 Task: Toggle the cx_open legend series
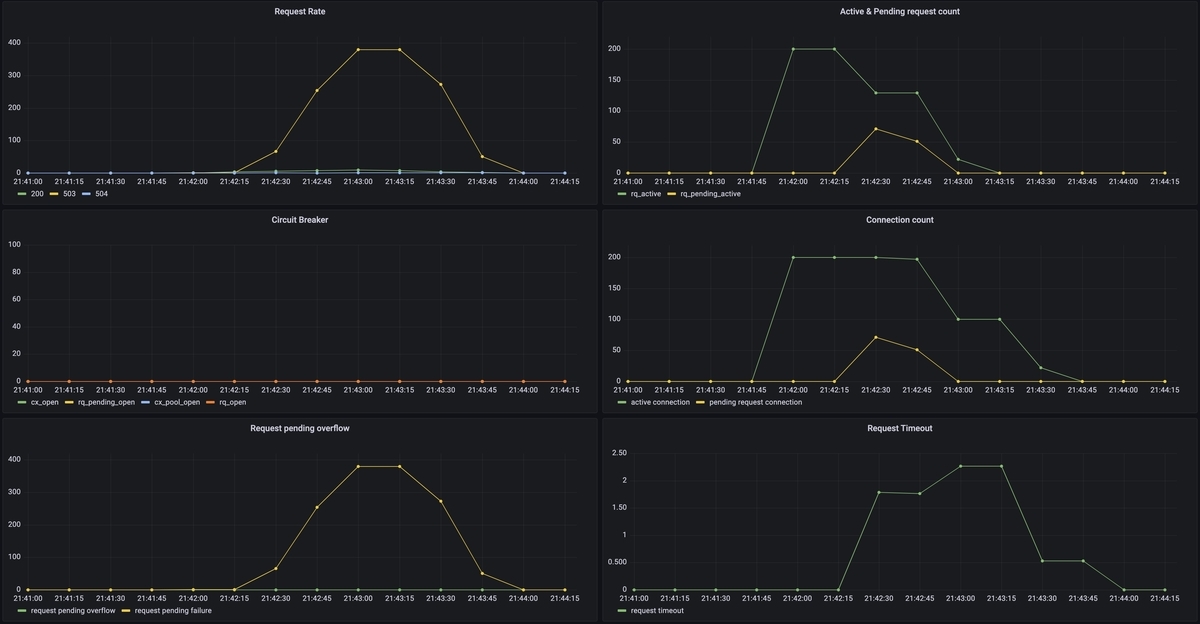(x=37, y=402)
